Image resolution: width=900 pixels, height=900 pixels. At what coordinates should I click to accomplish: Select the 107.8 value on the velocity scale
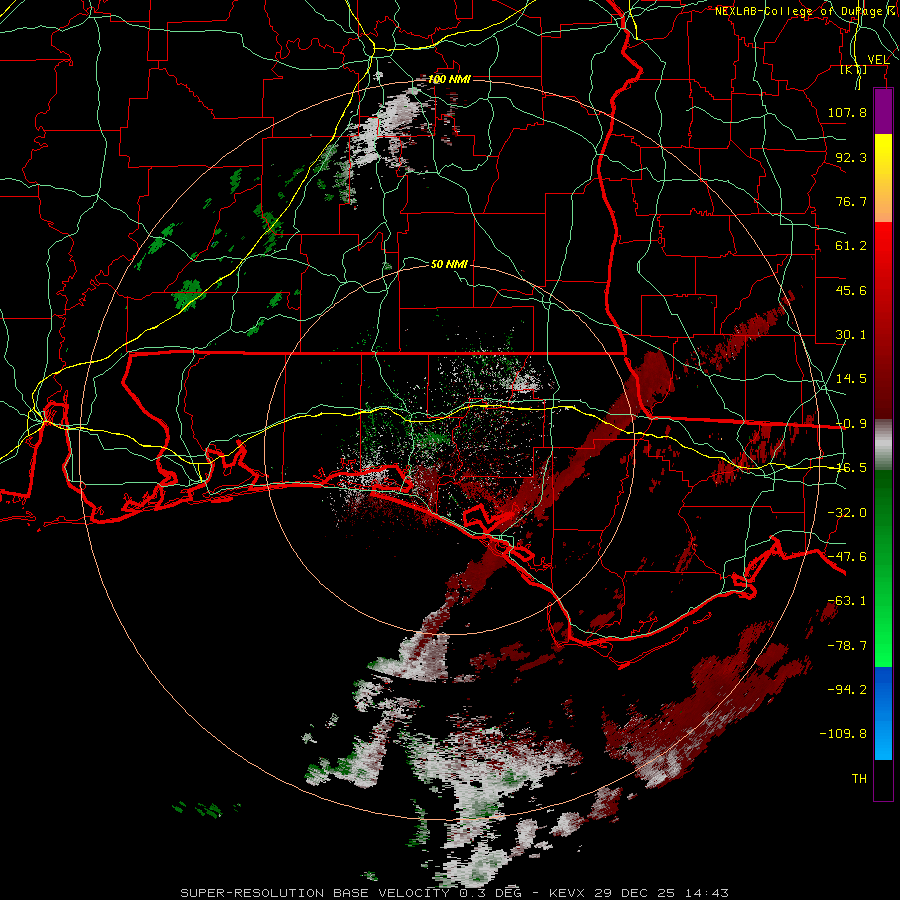847,112
